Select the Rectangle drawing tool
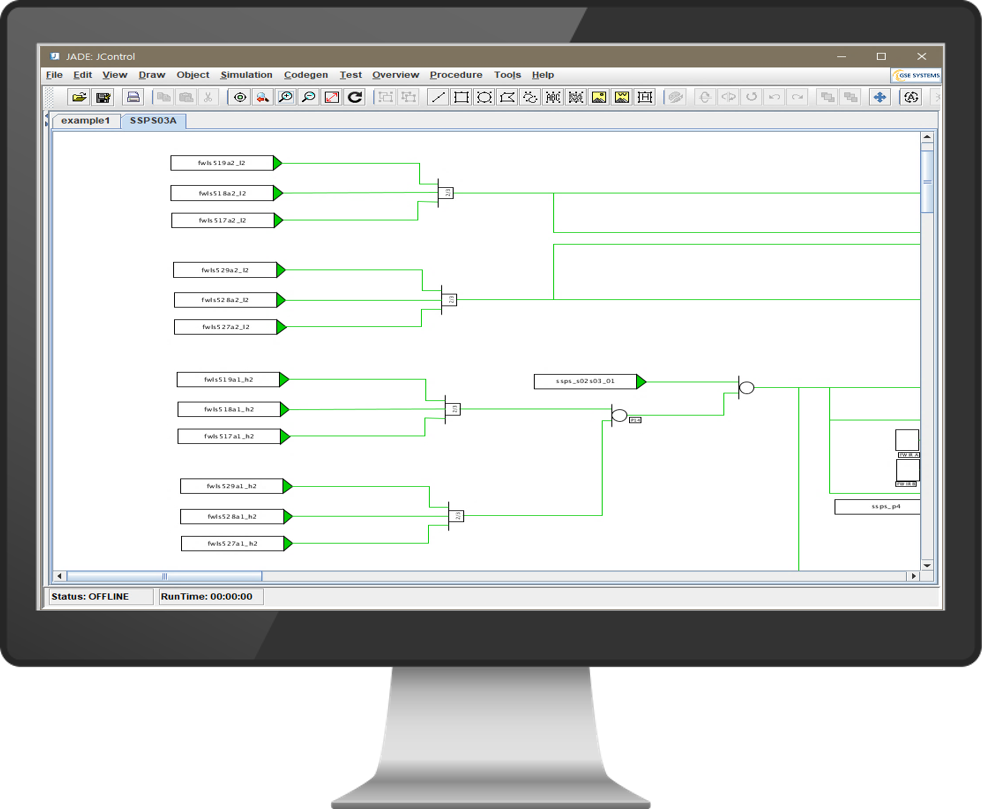Image resolution: width=983 pixels, height=809 pixels. [x=461, y=97]
